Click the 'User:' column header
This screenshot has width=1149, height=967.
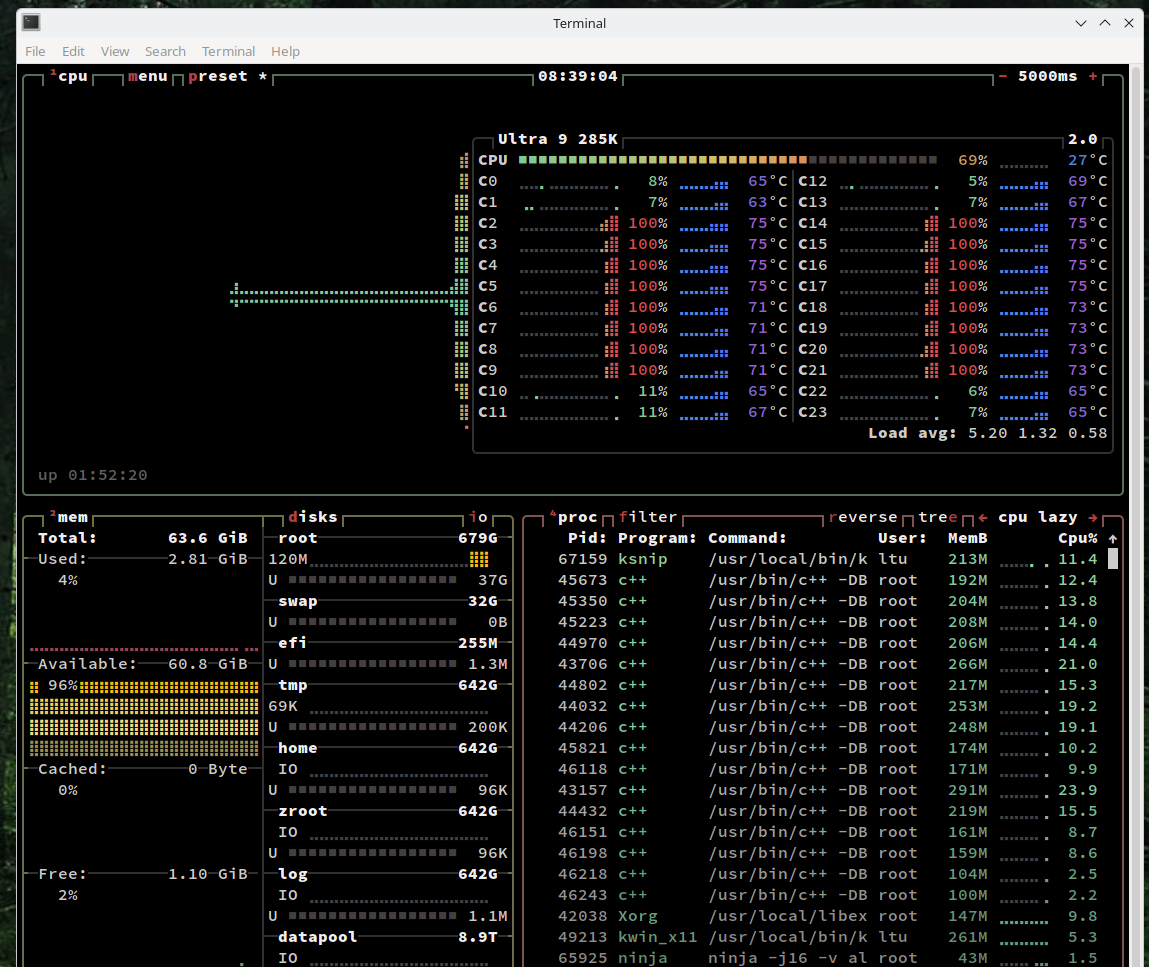pos(902,538)
